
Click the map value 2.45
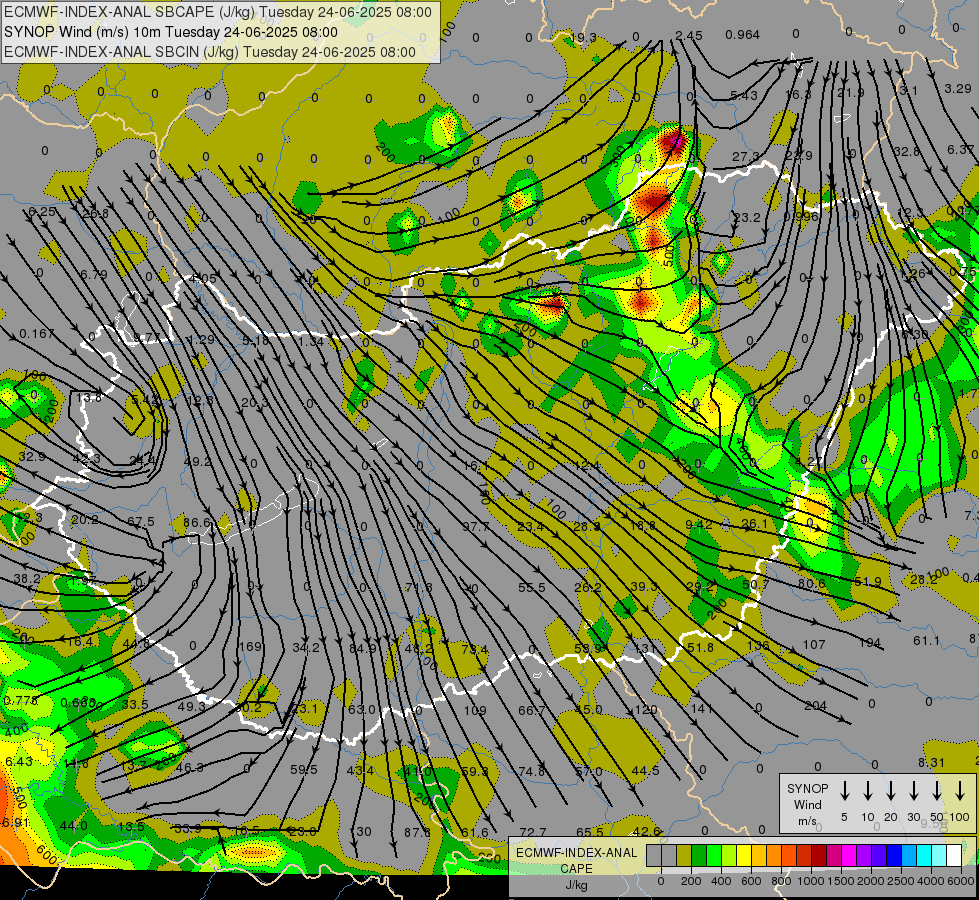coord(689,36)
